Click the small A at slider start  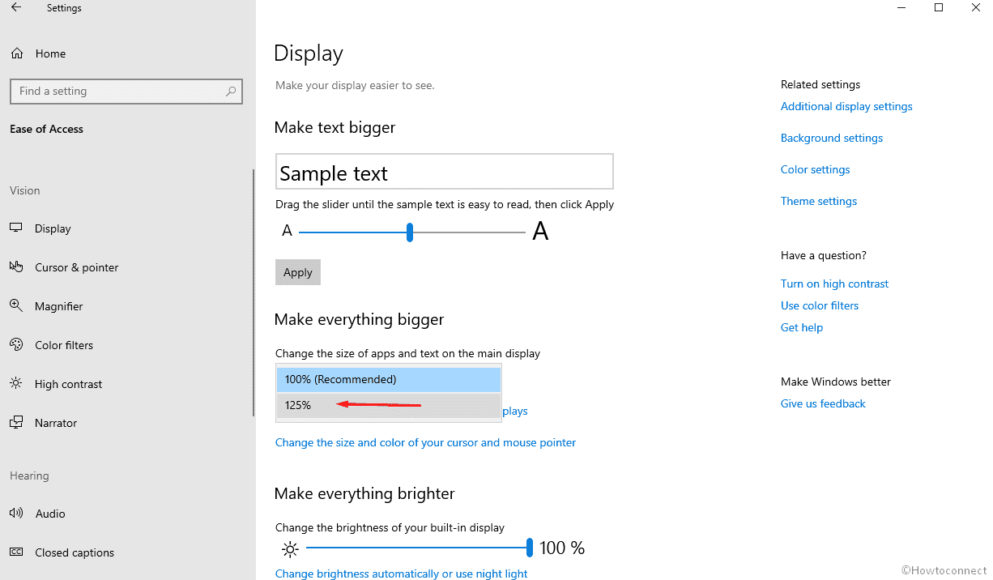[287, 230]
